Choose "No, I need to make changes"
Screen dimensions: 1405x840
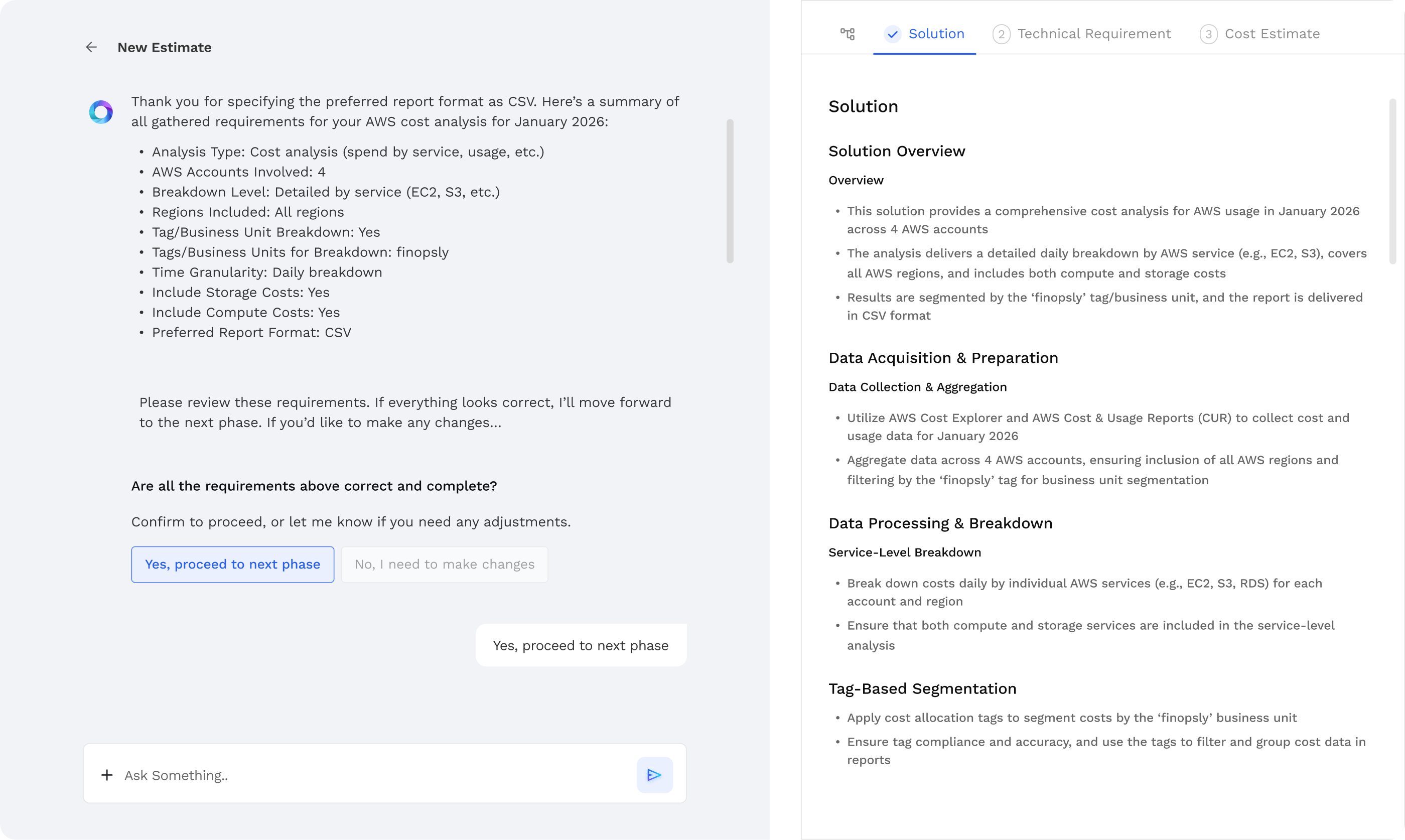coord(444,565)
